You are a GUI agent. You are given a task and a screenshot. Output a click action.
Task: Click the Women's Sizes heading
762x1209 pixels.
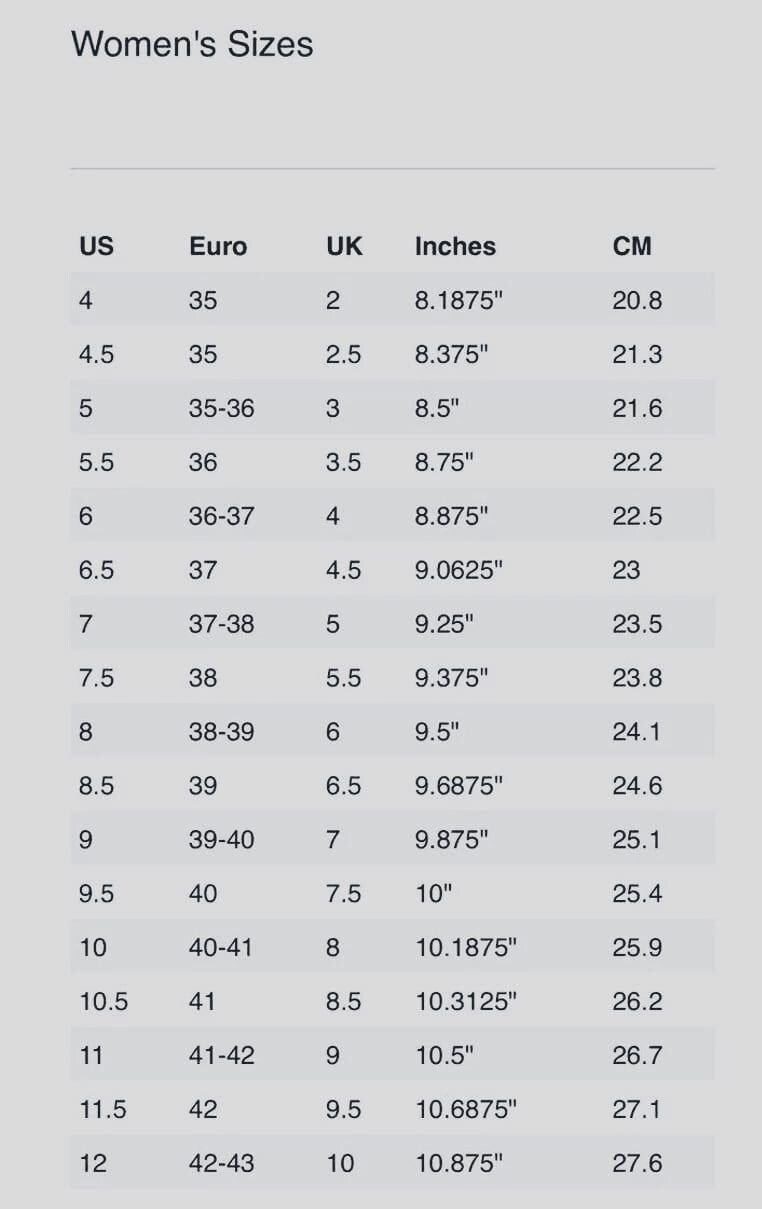pyautogui.click(x=192, y=44)
